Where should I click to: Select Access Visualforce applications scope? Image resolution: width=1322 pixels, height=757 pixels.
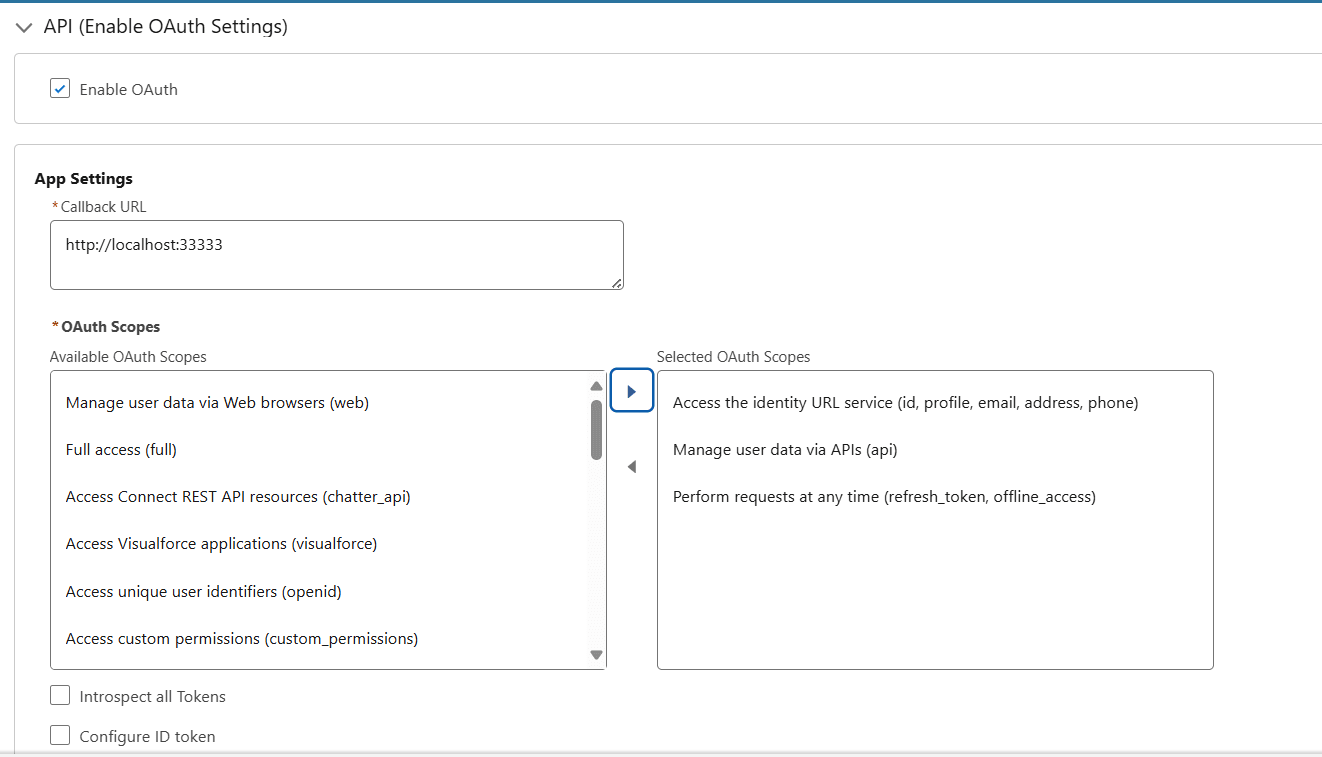point(222,543)
